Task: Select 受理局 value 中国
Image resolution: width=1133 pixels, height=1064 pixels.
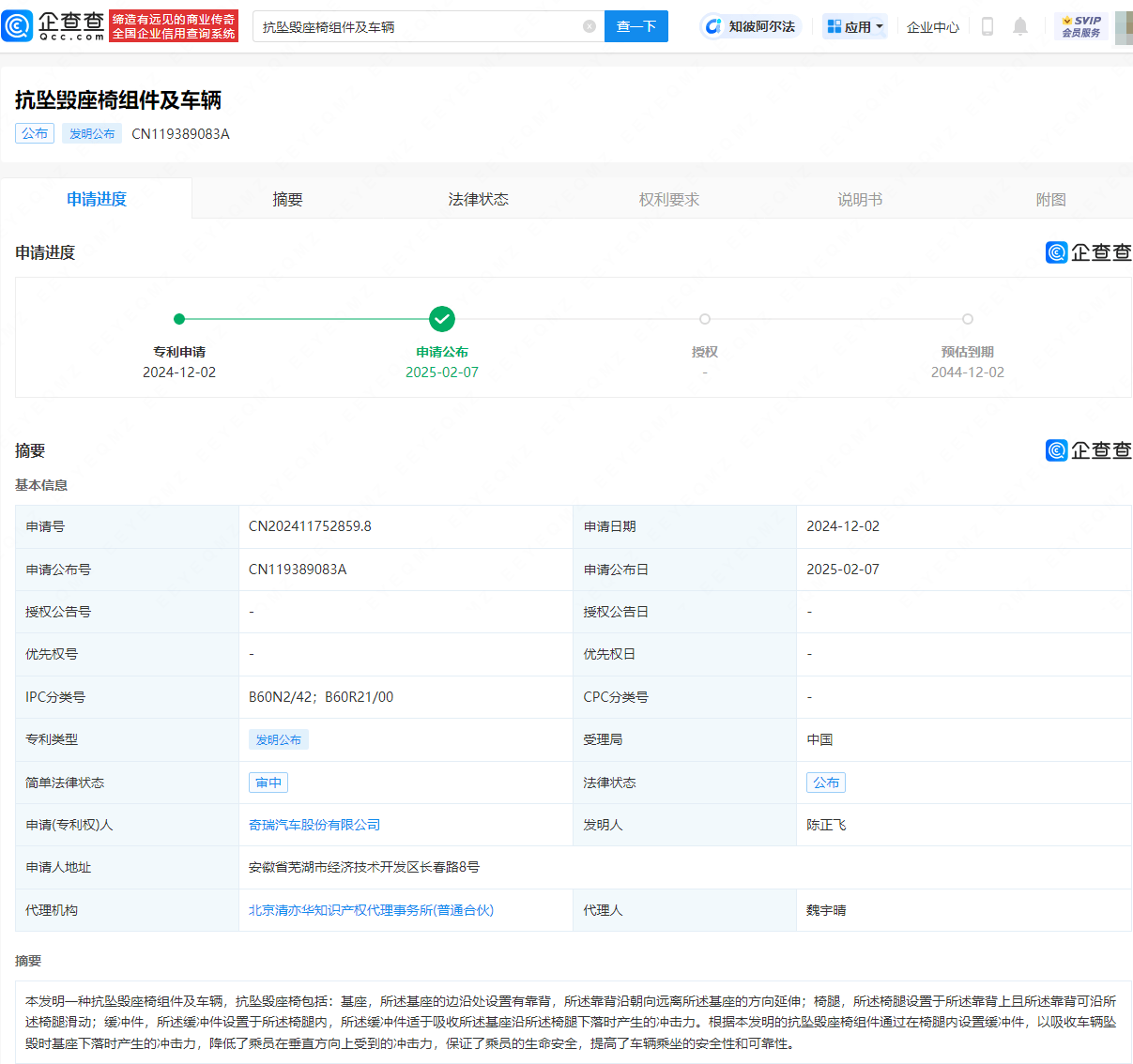Action: pyautogui.click(x=819, y=739)
